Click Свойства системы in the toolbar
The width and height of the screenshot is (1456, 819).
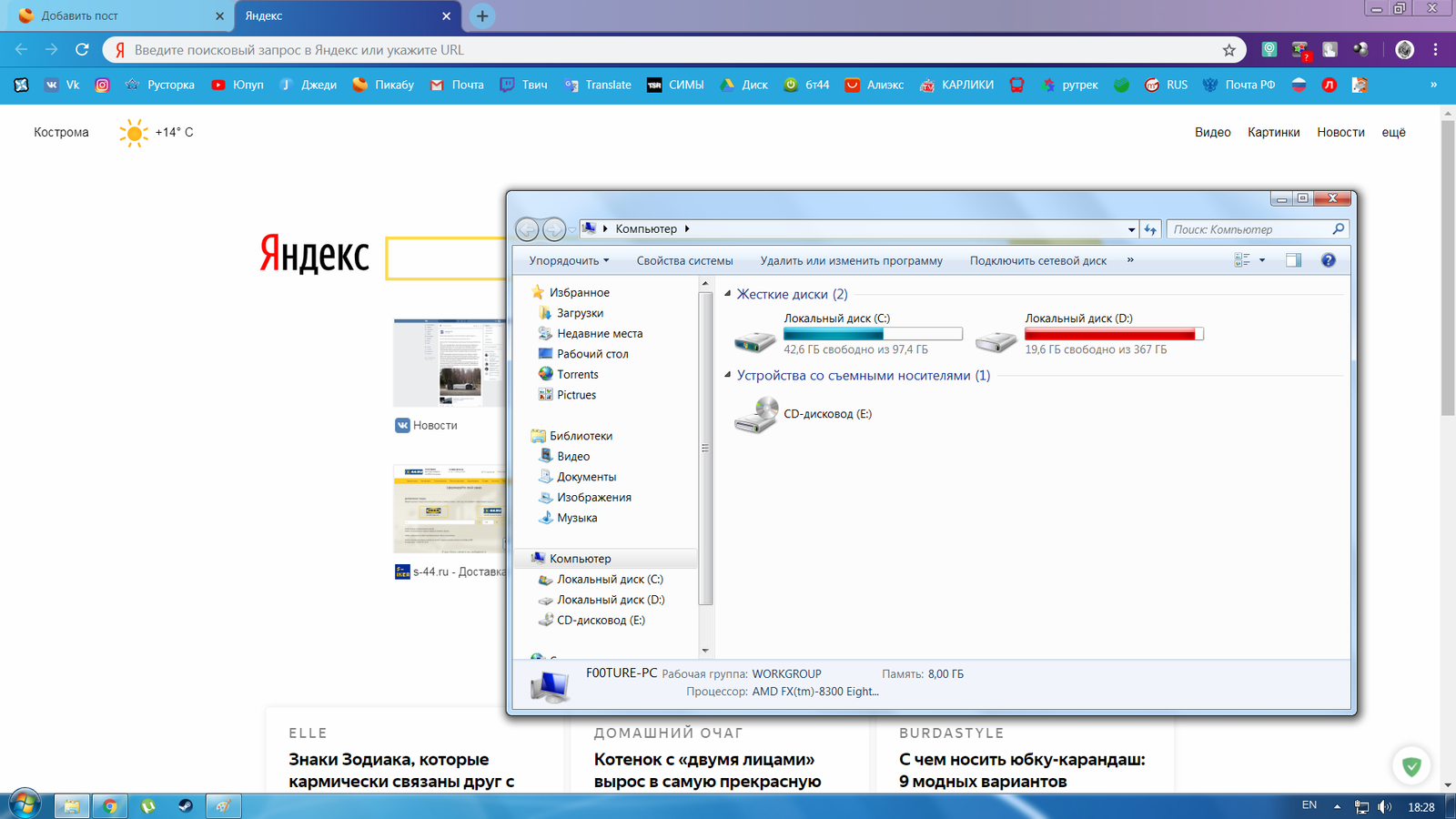click(x=684, y=260)
